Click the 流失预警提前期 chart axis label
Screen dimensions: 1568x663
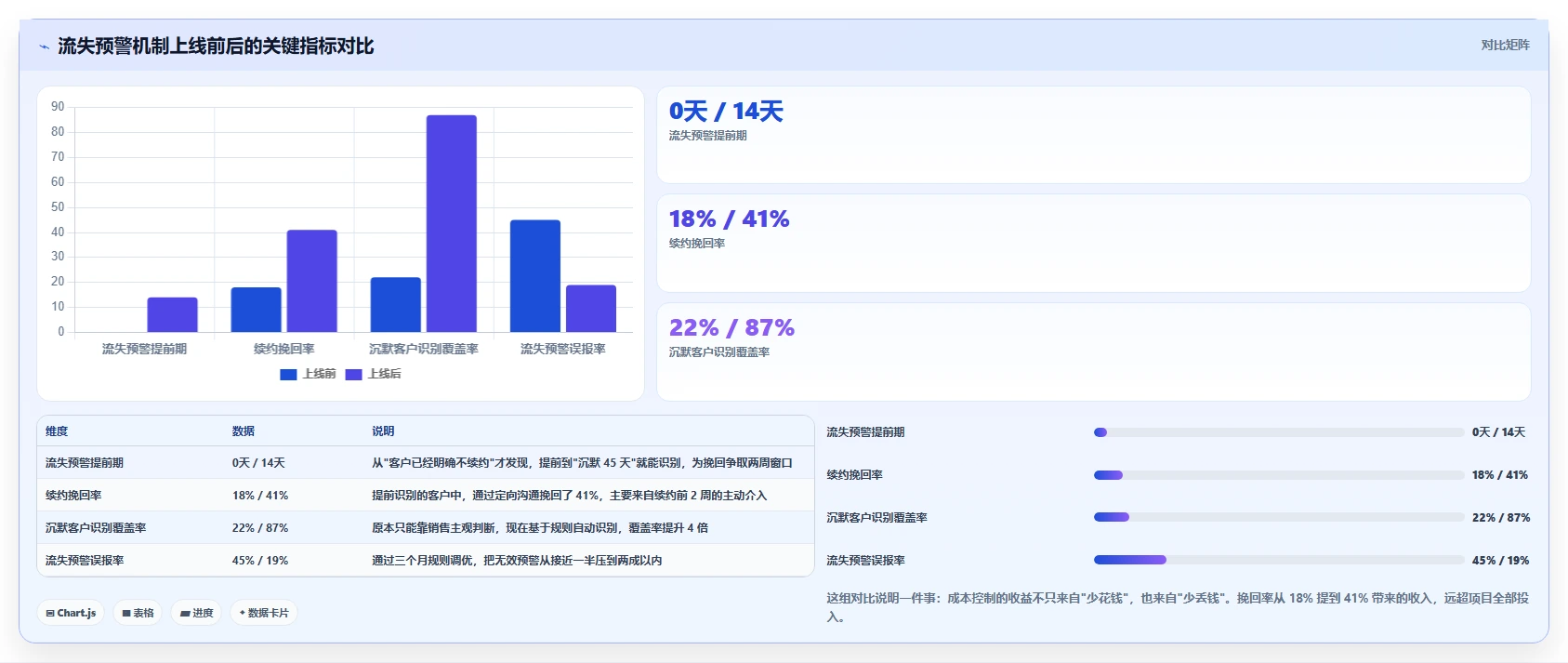click(x=144, y=349)
